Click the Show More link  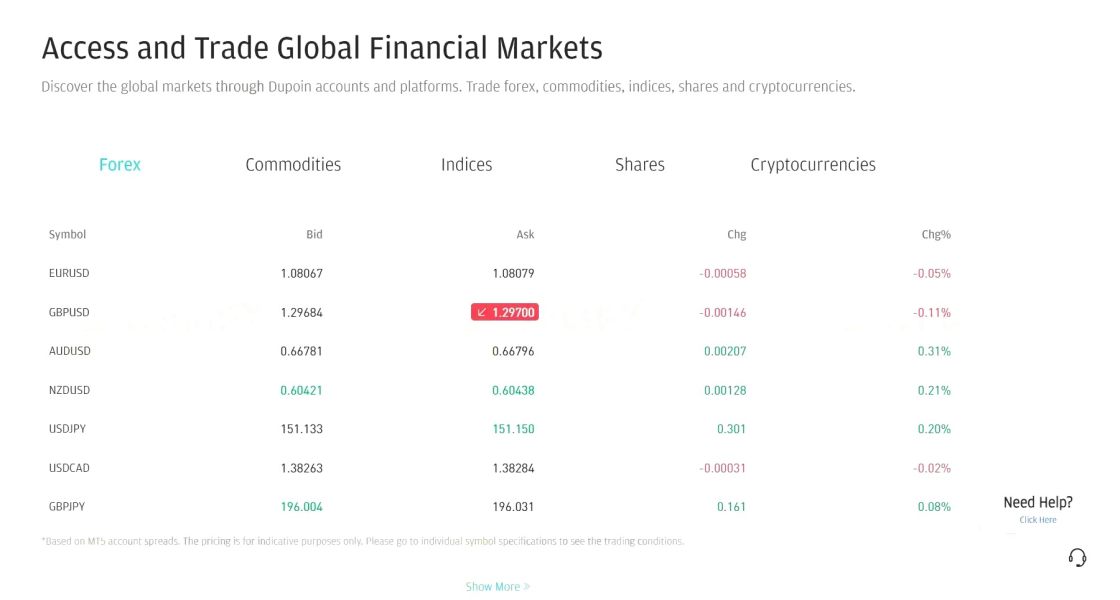pyautogui.click(x=493, y=586)
